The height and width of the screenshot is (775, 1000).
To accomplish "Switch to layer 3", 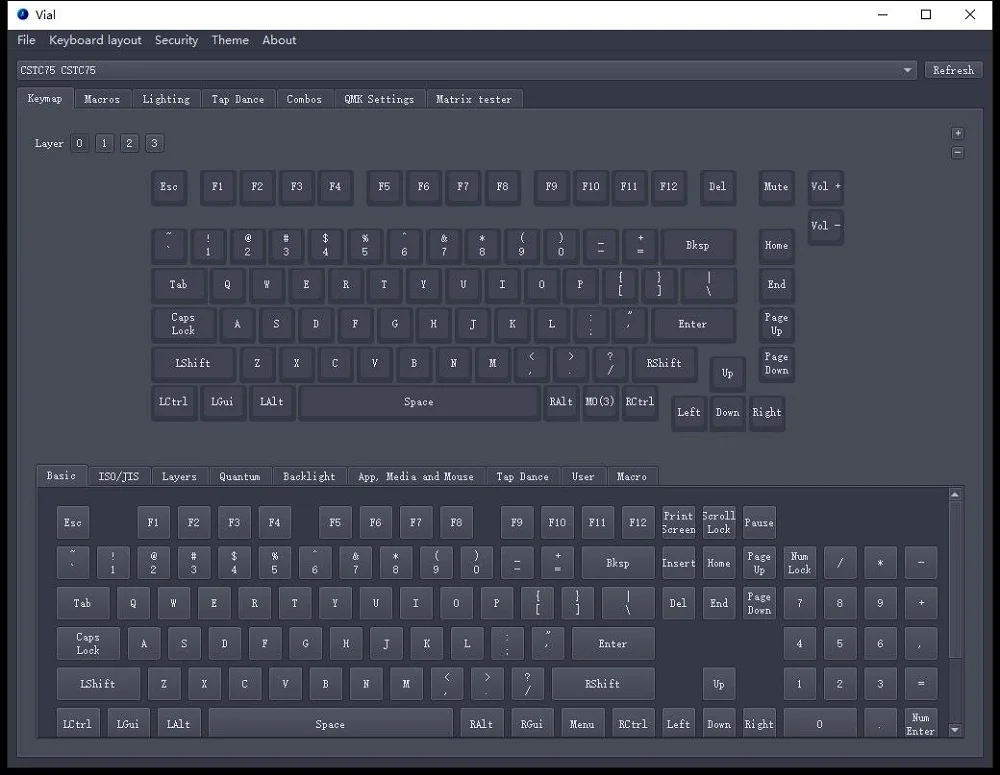I will click(154, 144).
